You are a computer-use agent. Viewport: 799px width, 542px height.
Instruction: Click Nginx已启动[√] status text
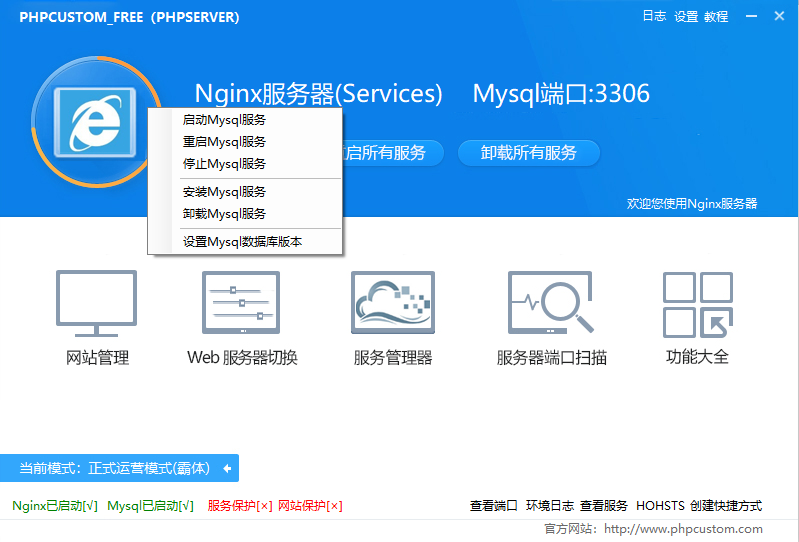(x=55, y=506)
